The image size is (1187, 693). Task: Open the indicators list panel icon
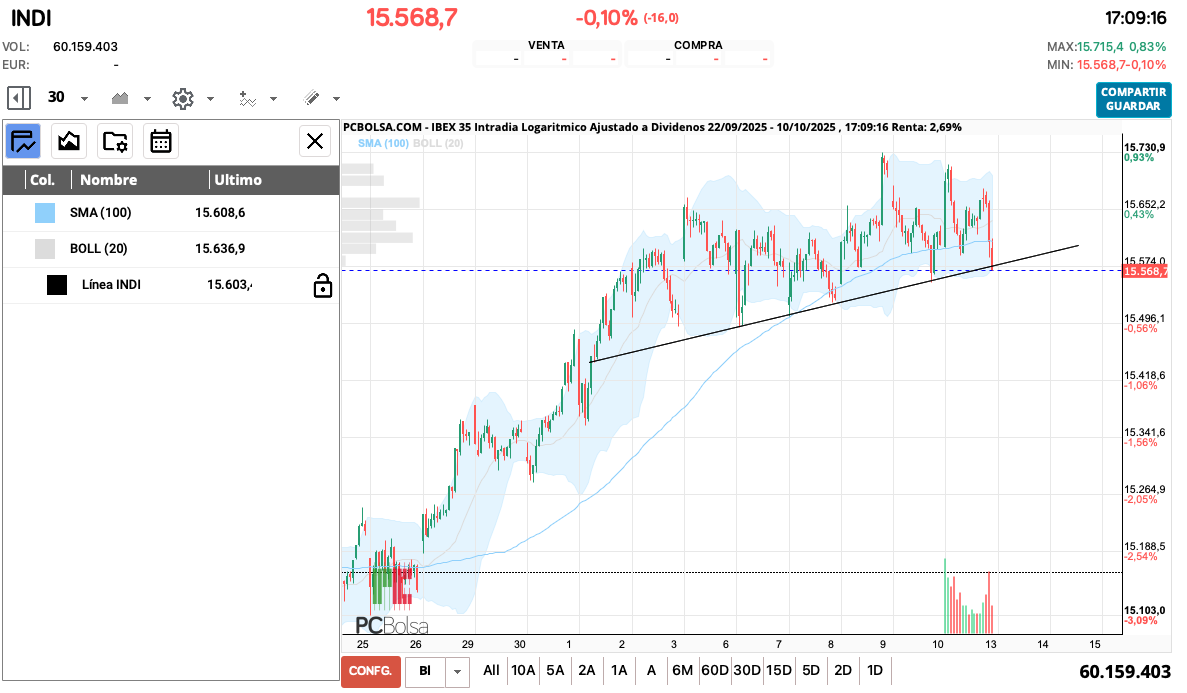(x=23, y=141)
